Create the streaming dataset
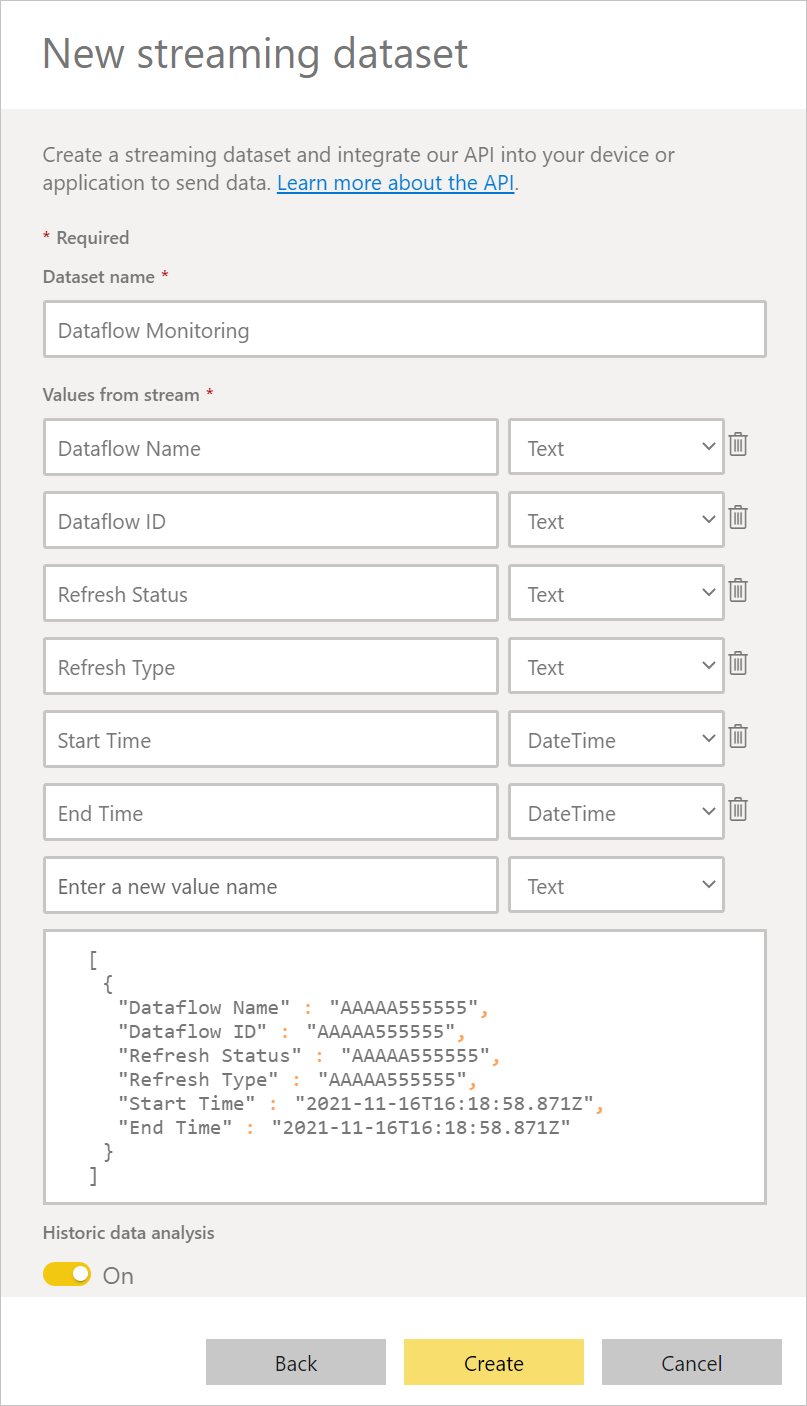Screen dimensions: 807x1406 (494, 1362)
